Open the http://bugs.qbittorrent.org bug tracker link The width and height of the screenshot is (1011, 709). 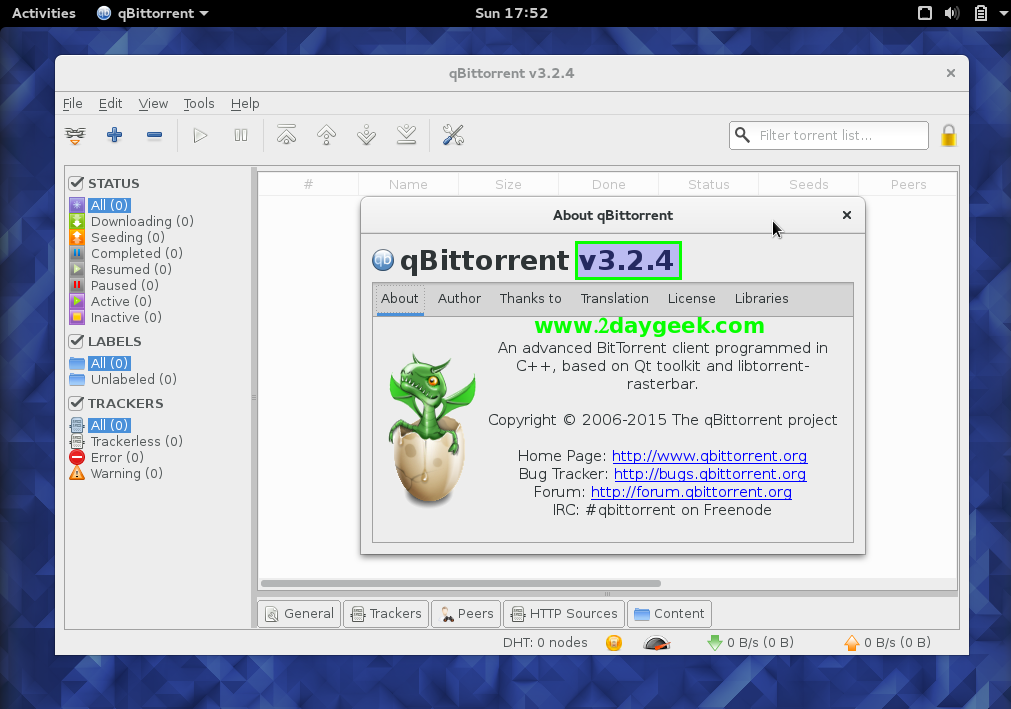pos(710,474)
